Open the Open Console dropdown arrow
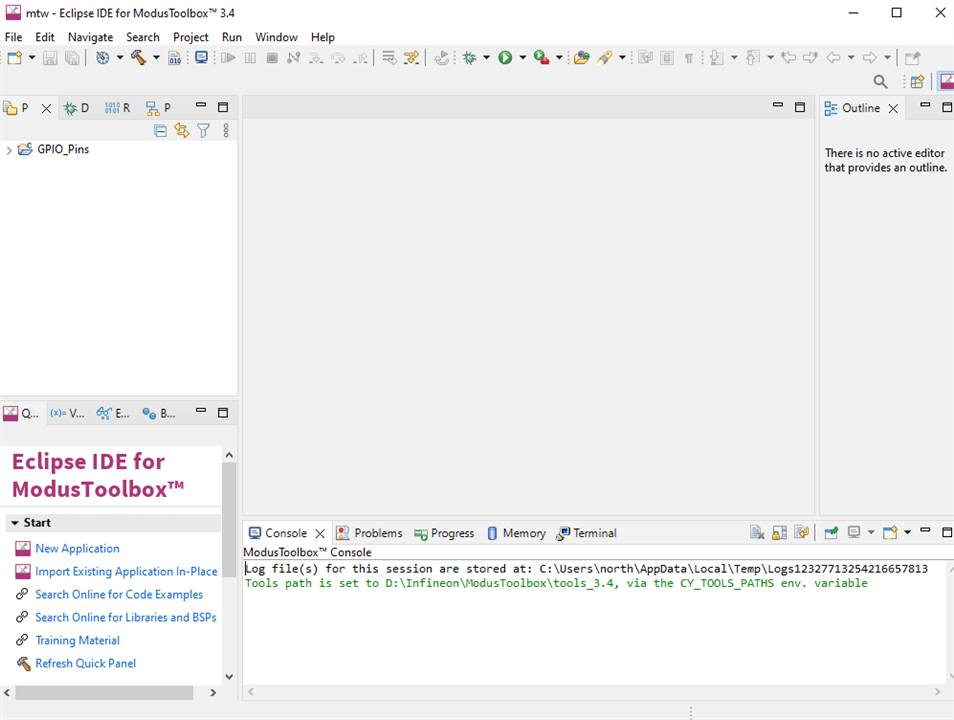 [907, 533]
